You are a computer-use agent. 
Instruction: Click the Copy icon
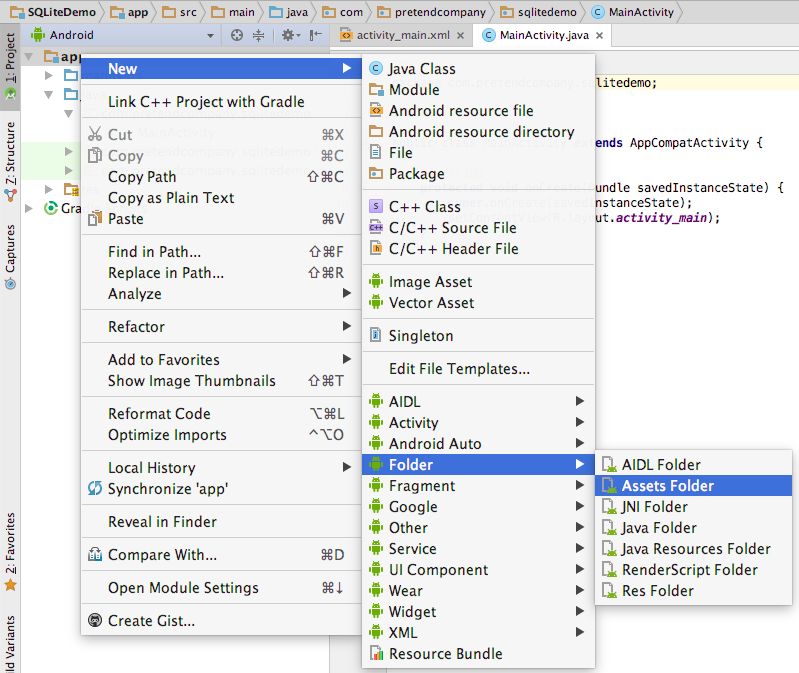click(95, 155)
